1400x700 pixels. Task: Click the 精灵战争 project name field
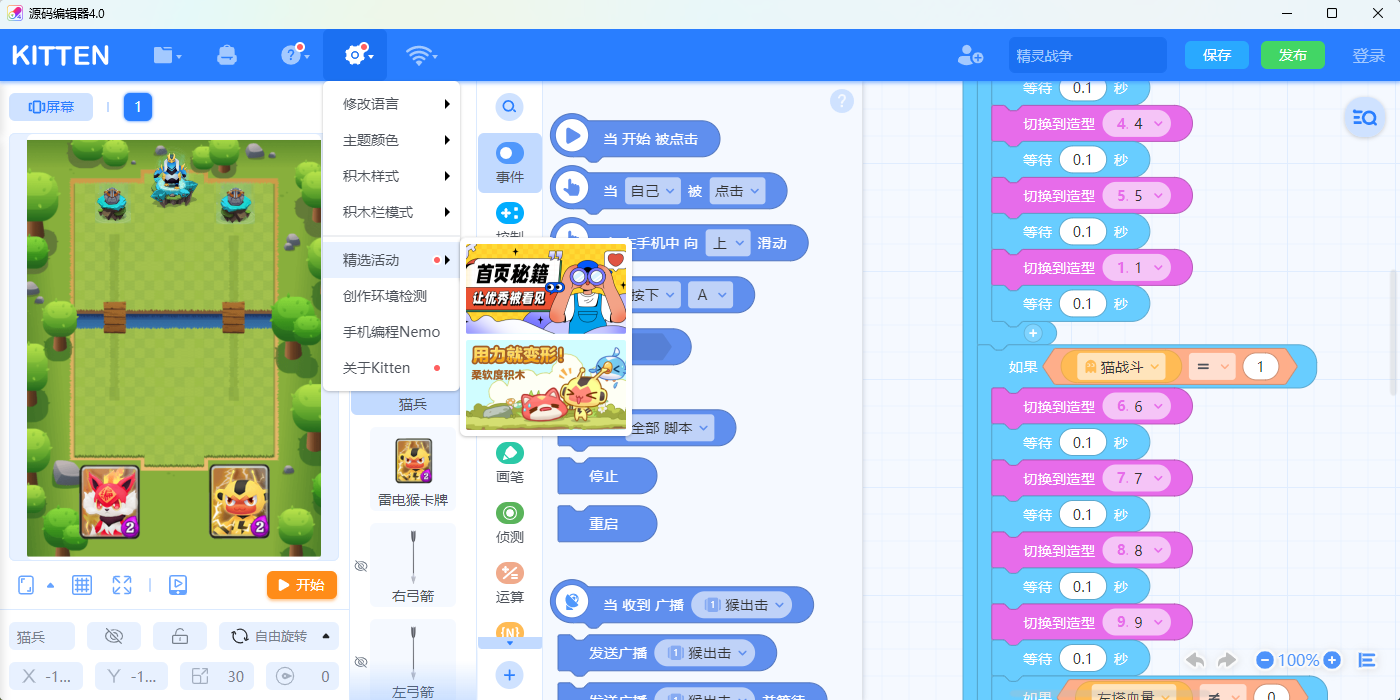[x=1087, y=55]
